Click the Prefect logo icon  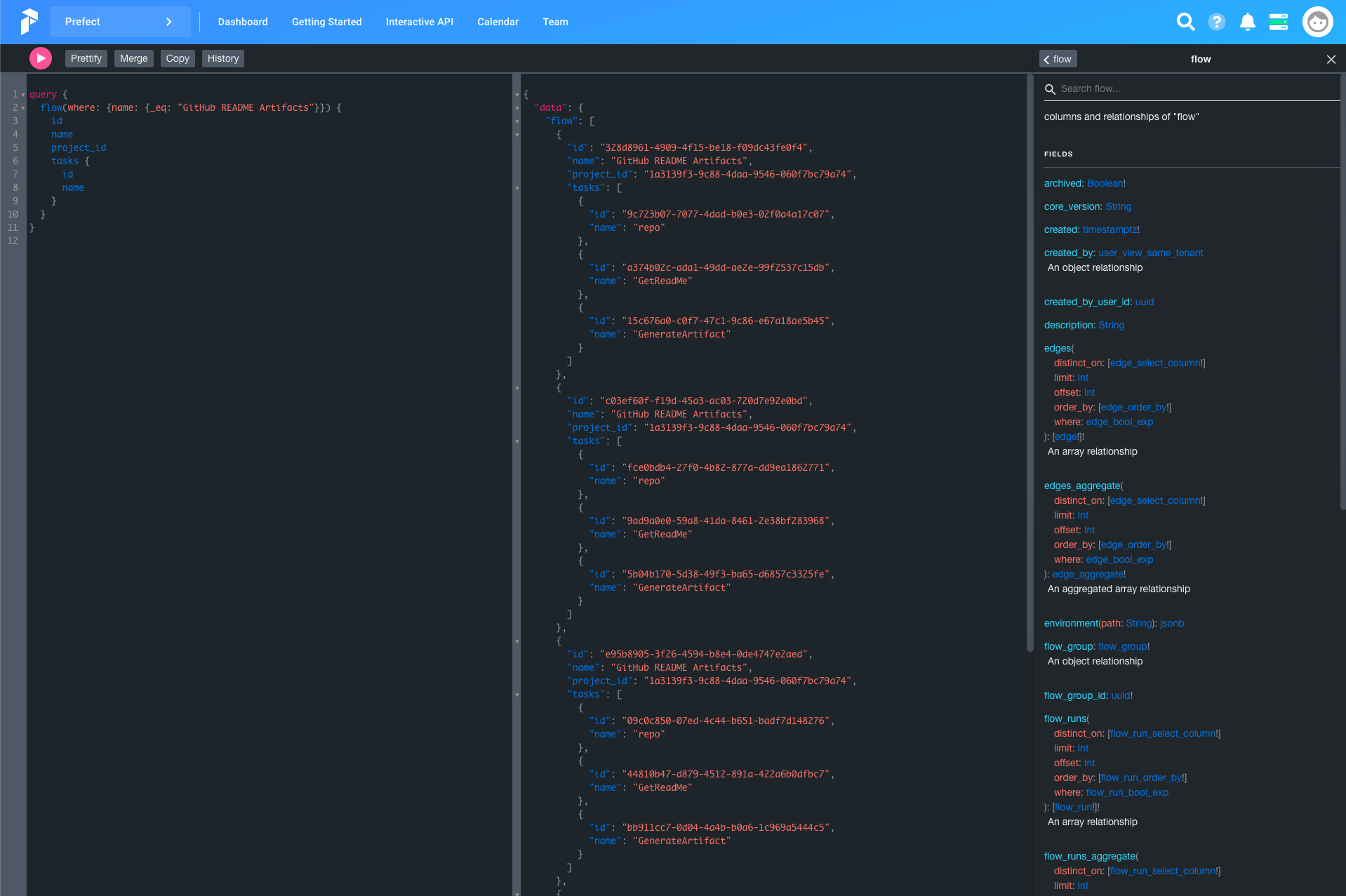[29, 22]
